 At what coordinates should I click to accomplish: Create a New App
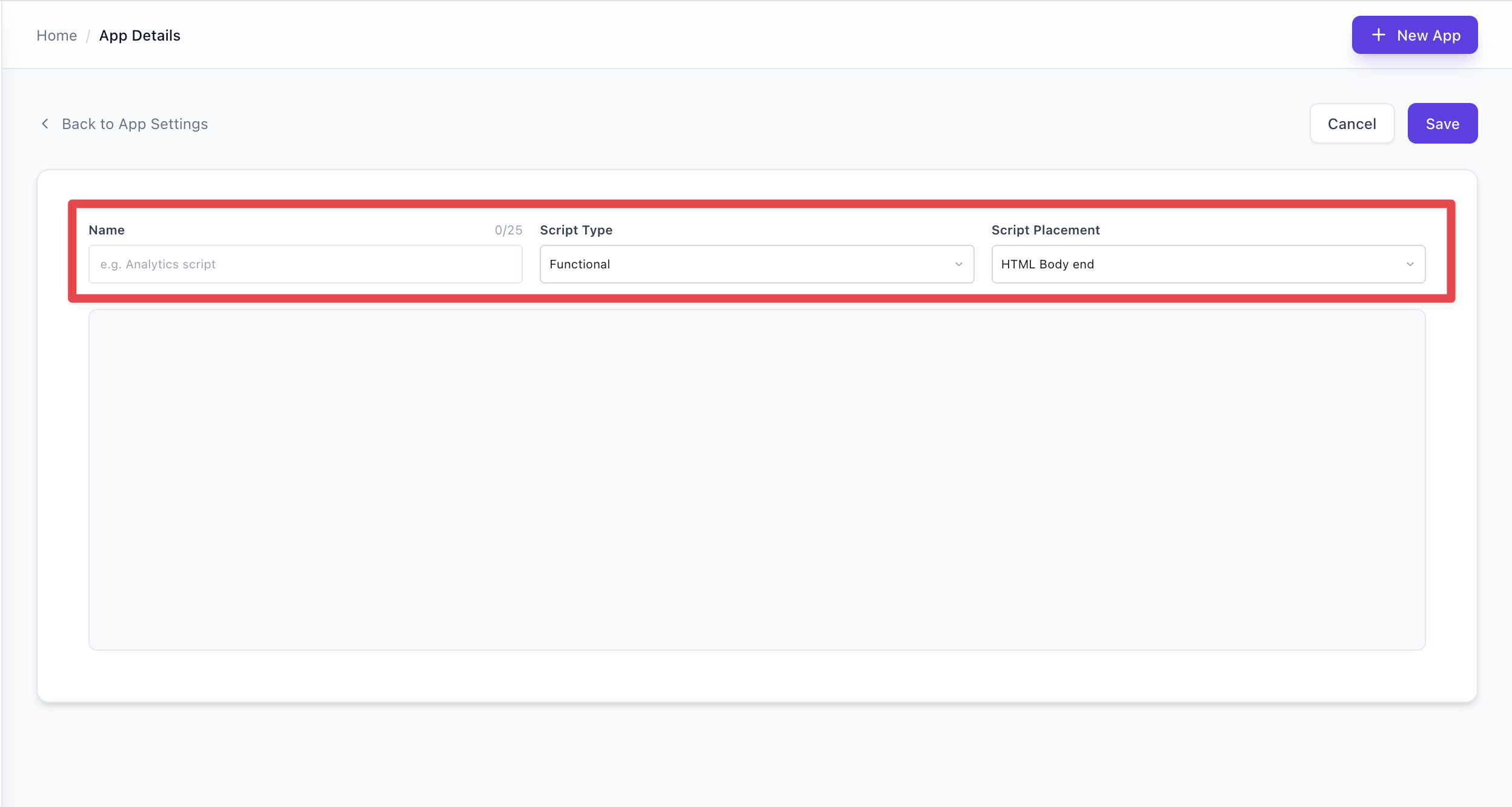coord(1414,35)
